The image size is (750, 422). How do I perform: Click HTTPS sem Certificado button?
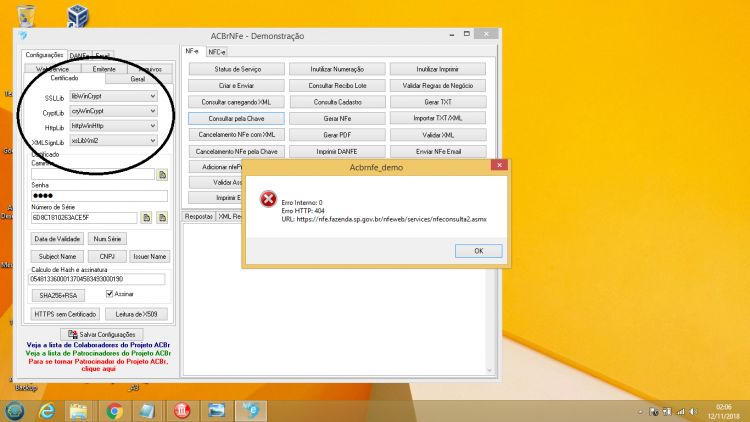click(x=66, y=314)
